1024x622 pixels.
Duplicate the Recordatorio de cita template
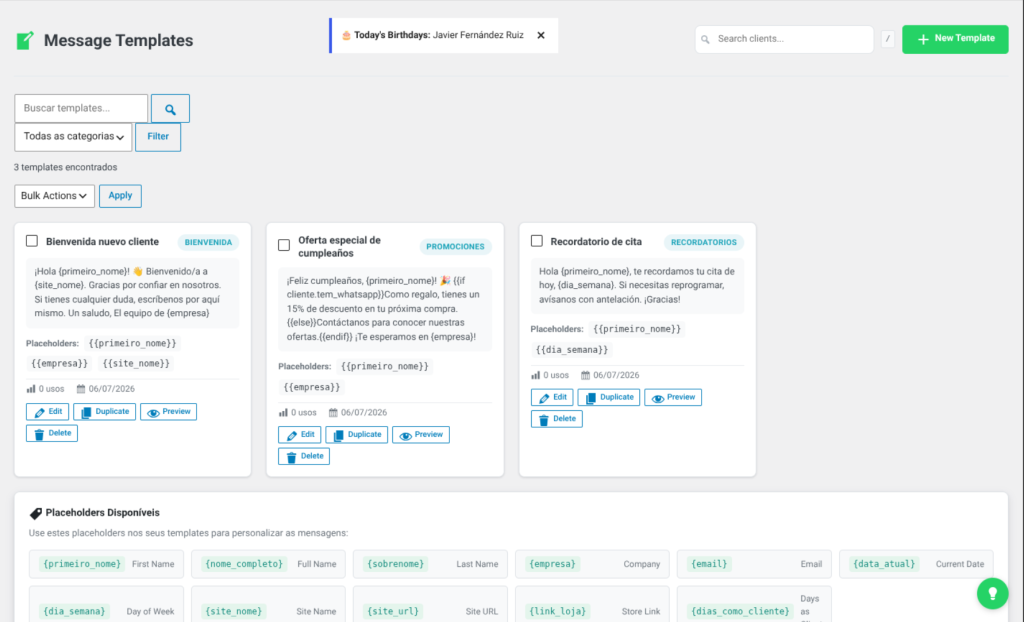(609, 397)
